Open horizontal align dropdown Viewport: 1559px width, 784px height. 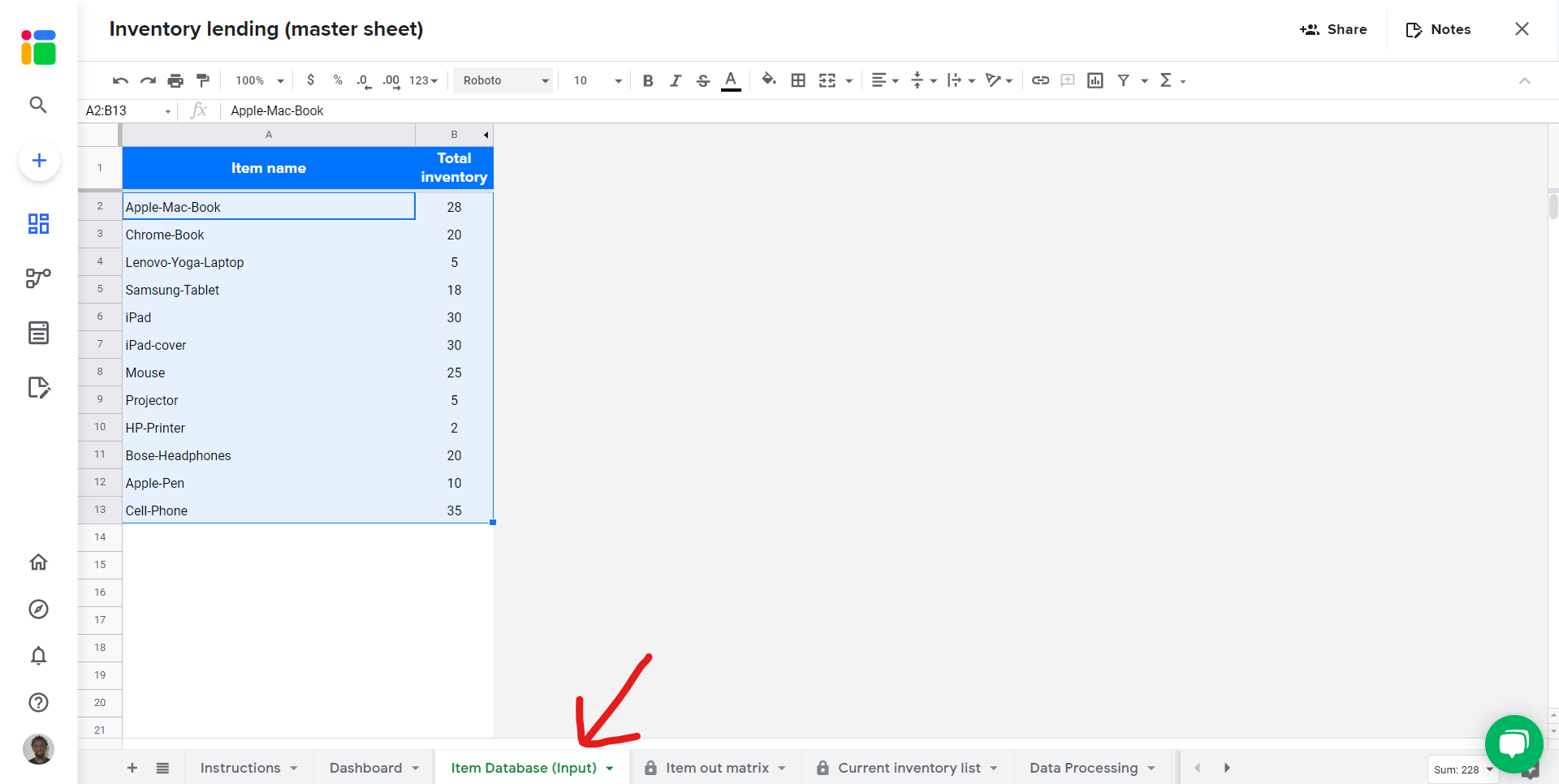click(x=885, y=80)
